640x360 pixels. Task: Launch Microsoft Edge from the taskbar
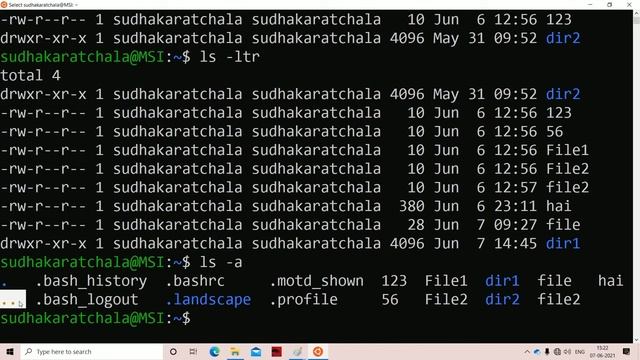coord(214,351)
